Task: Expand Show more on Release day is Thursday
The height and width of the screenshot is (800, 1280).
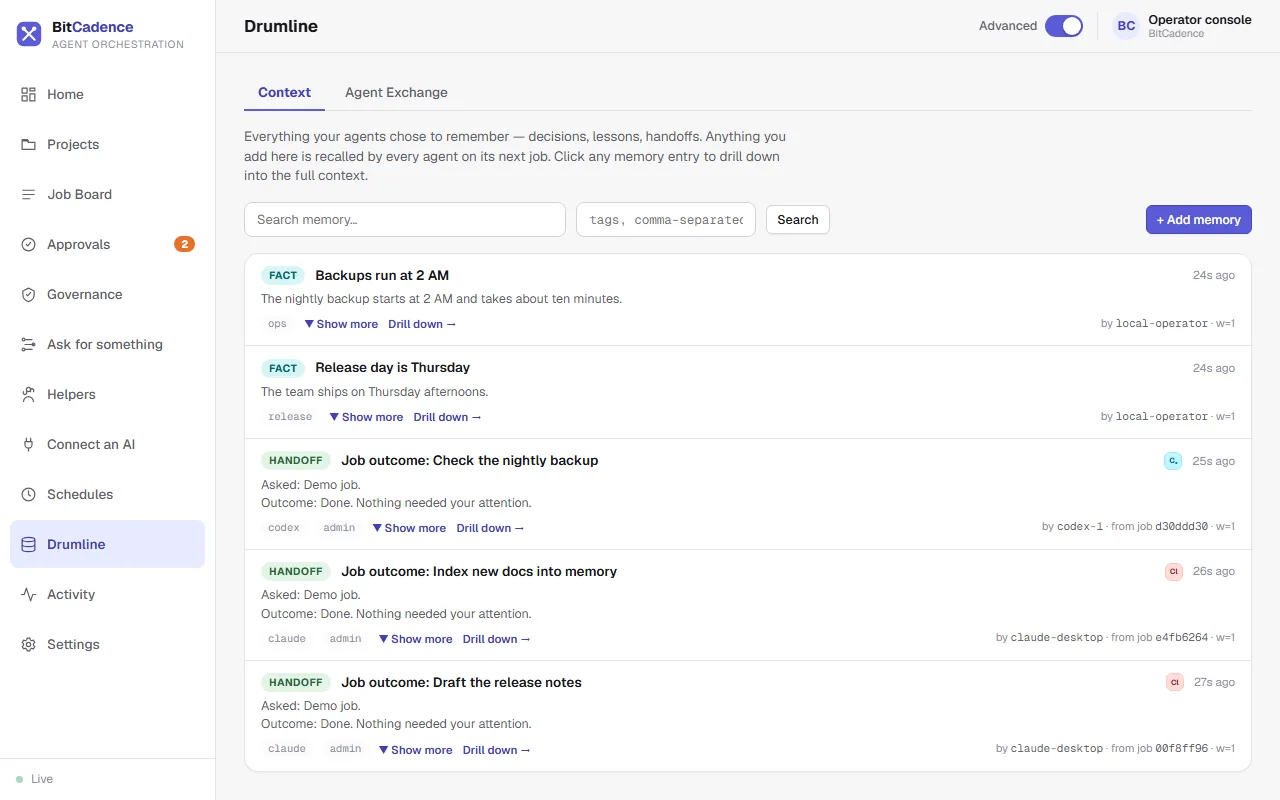Action: pos(366,417)
